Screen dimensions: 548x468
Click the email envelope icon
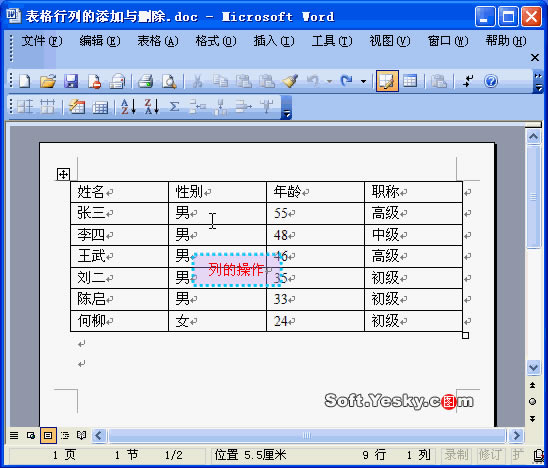(x=117, y=81)
